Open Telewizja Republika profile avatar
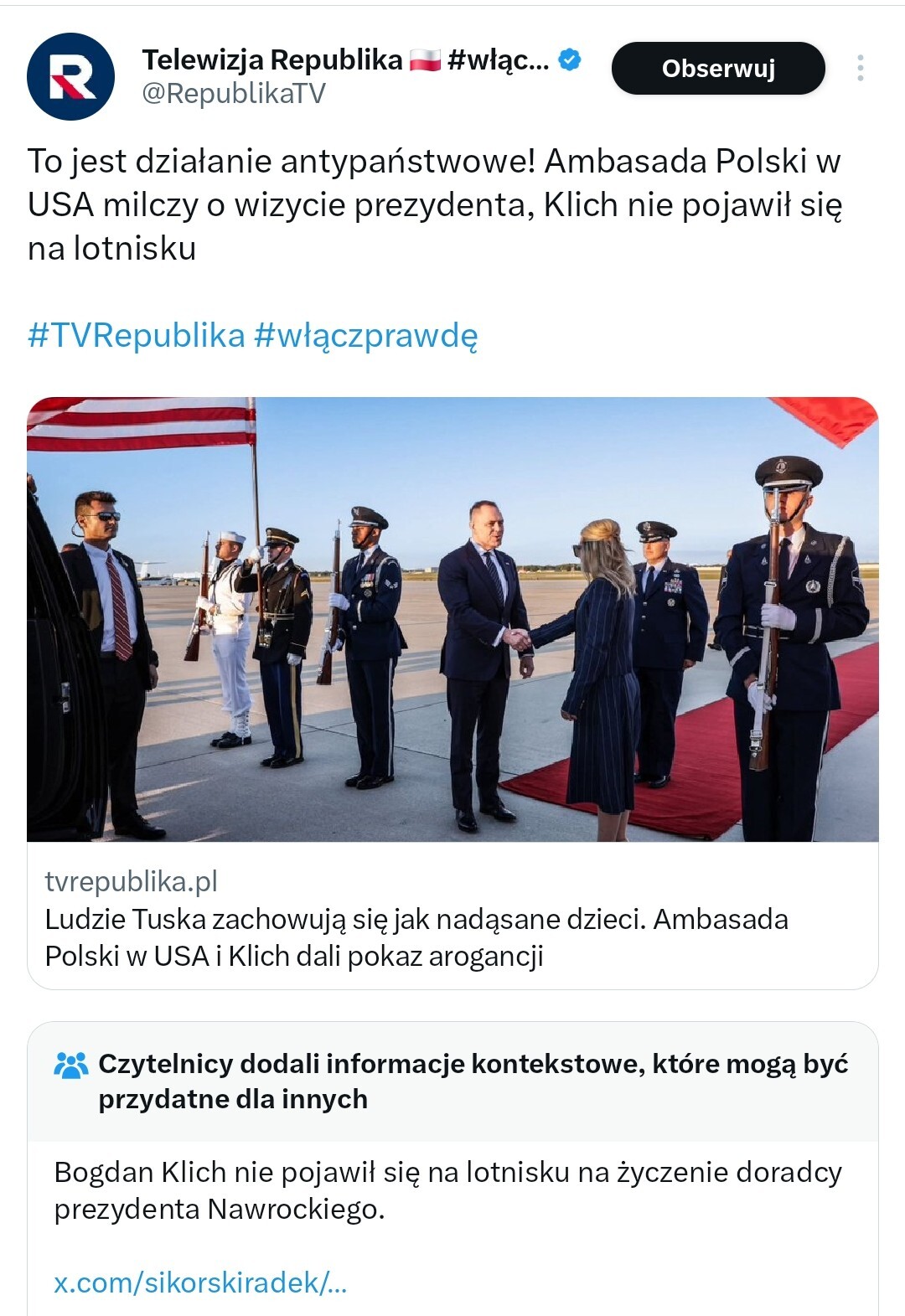This screenshot has height=1316, width=905. click(x=70, y=76)
